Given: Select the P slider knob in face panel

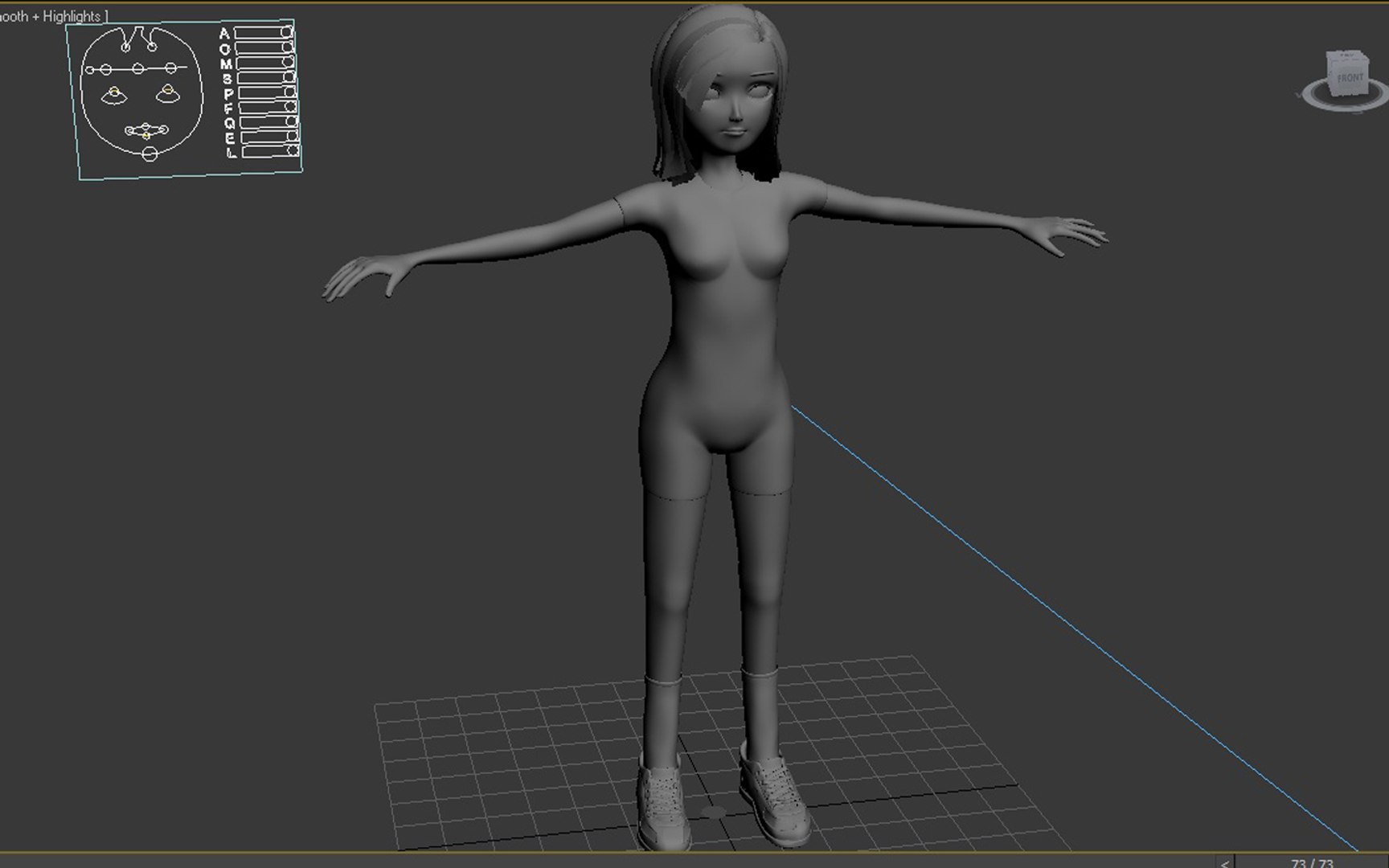Looking at the screenshot, I should [x=290, y=92].
